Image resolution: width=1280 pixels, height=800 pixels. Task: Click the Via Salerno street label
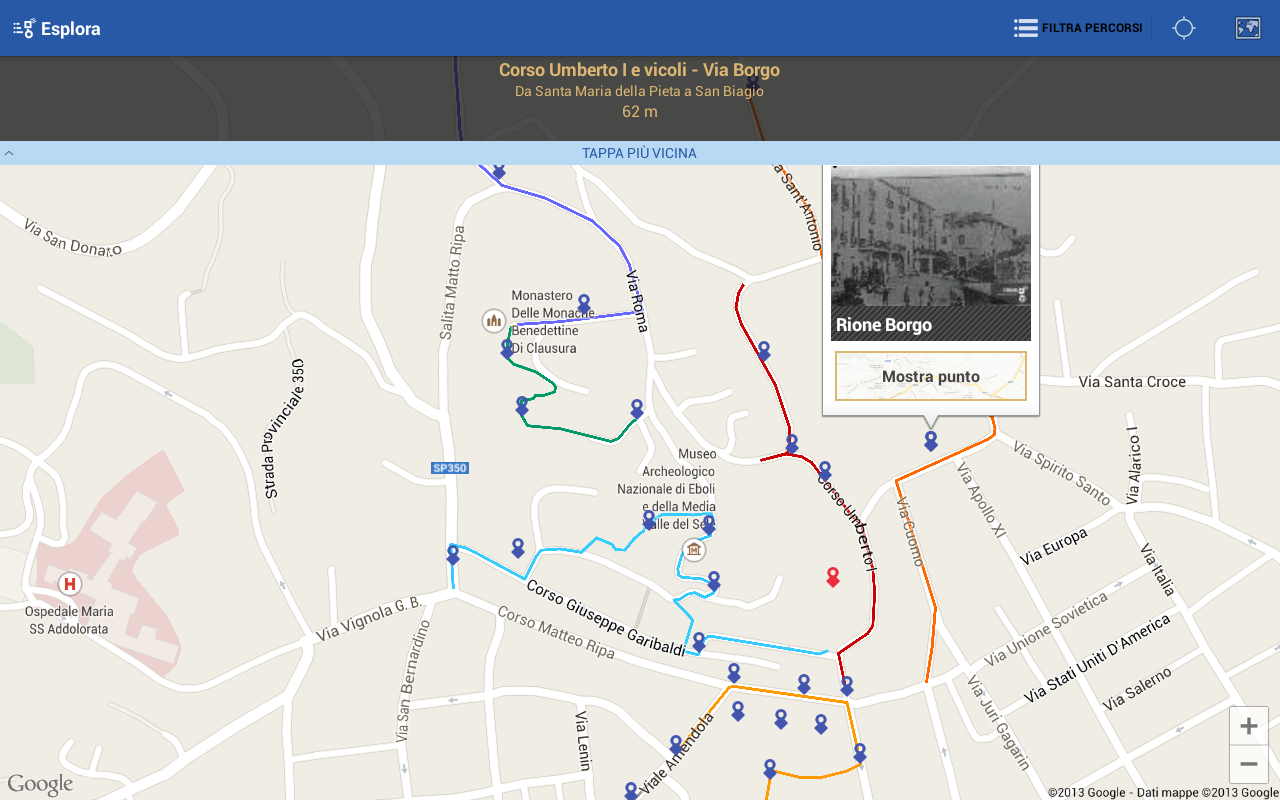(1137, 690)
